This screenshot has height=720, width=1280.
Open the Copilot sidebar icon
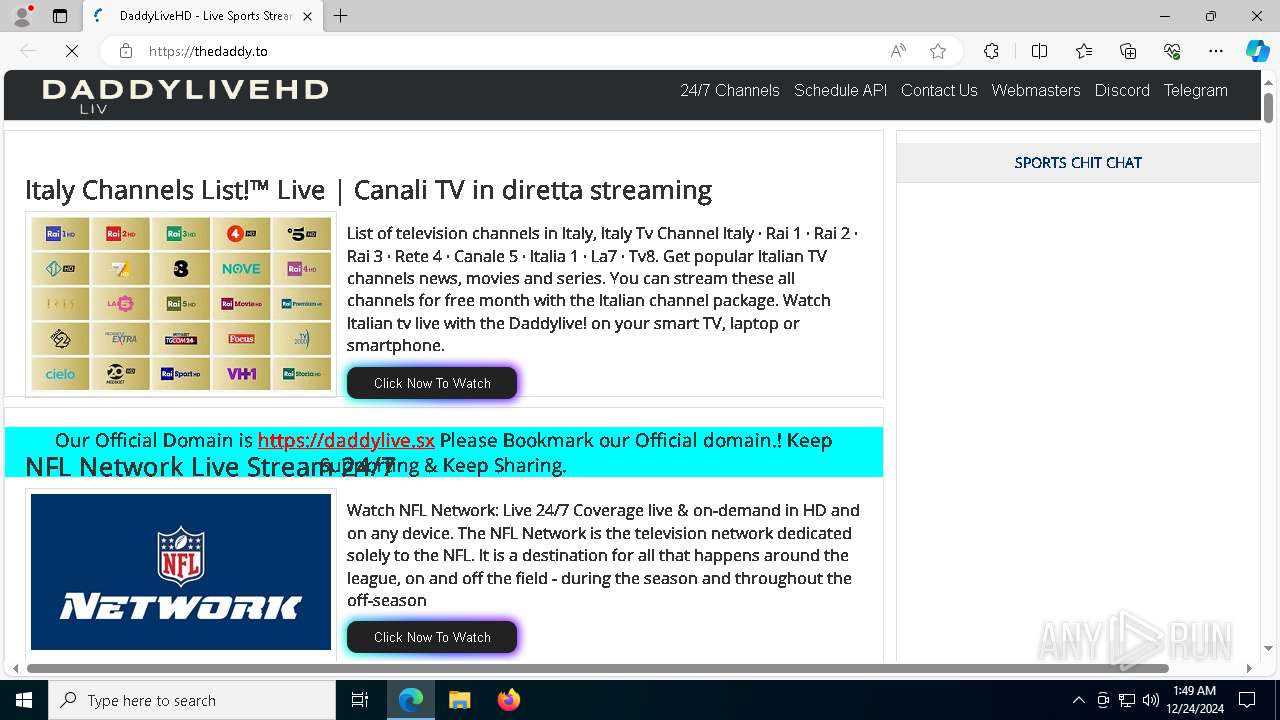tap(1257, 51)
